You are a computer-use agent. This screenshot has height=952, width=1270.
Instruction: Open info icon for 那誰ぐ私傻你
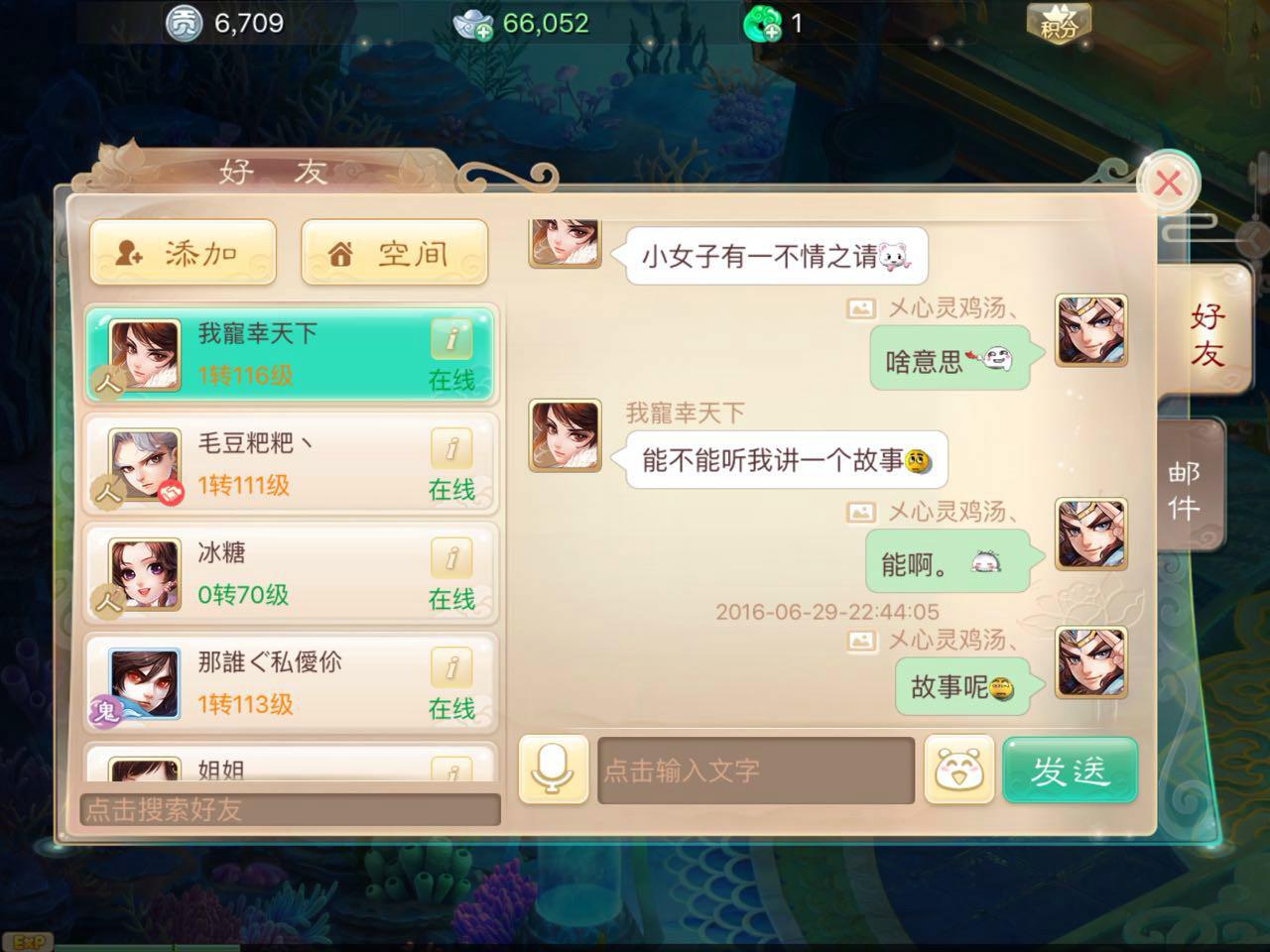[x=451, y=668]
